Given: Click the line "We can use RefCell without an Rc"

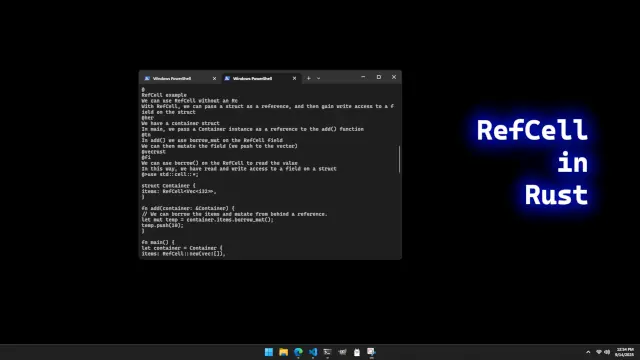Looking at the screenshot, I should pos(189,100).
